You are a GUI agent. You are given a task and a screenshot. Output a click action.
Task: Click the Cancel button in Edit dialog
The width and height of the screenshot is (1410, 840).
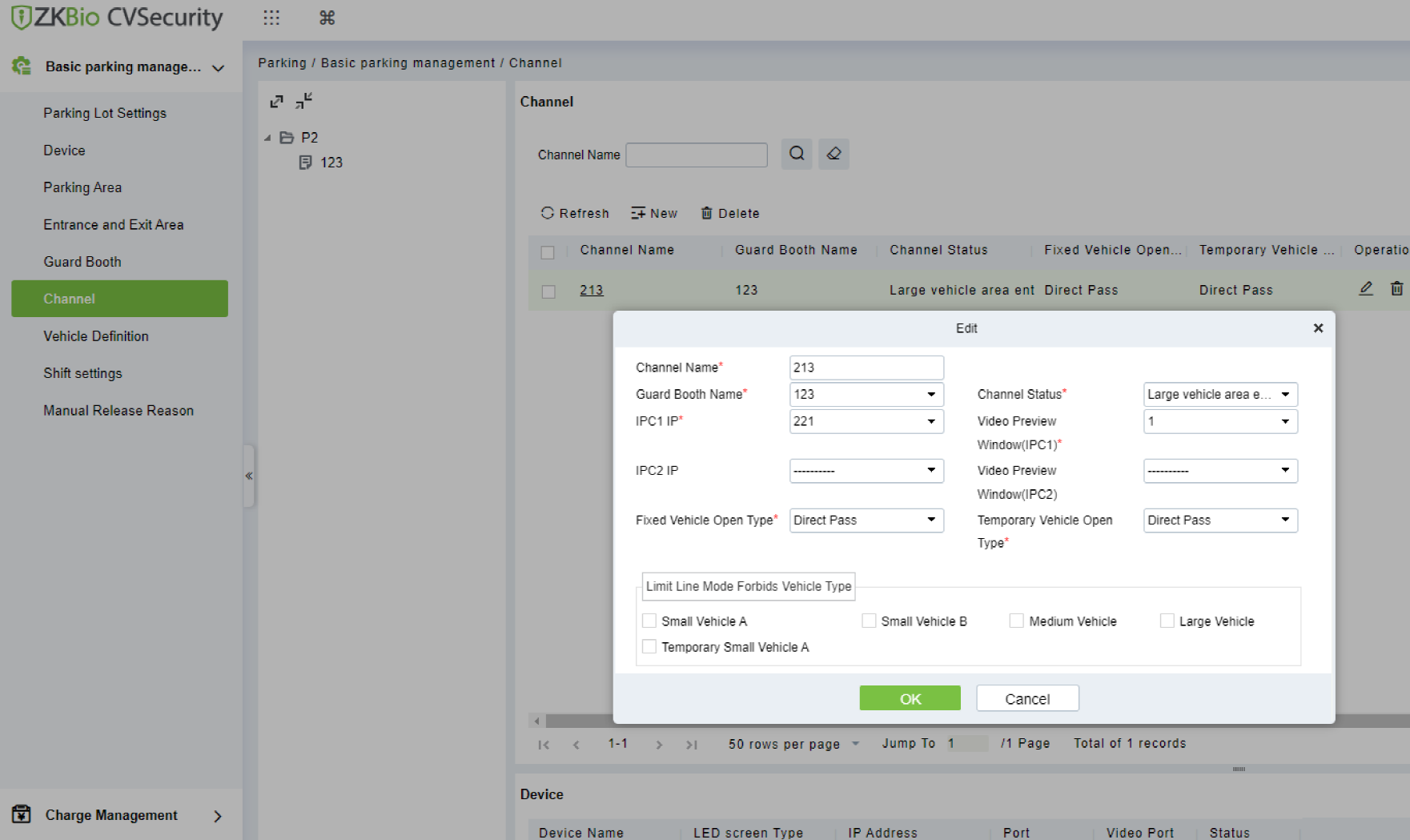pos(1027,698)
